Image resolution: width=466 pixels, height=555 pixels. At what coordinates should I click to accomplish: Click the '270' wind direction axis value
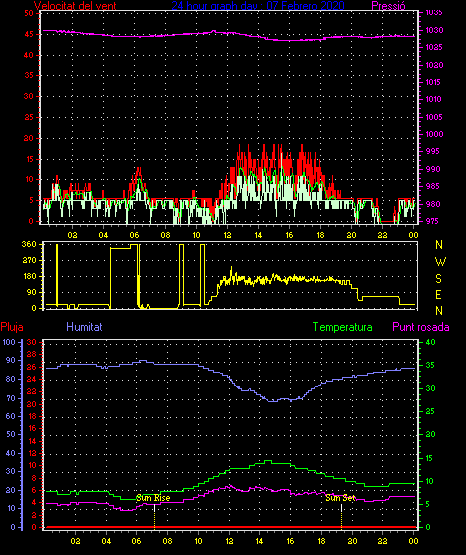pyautogui.click(x=29, y=261)
